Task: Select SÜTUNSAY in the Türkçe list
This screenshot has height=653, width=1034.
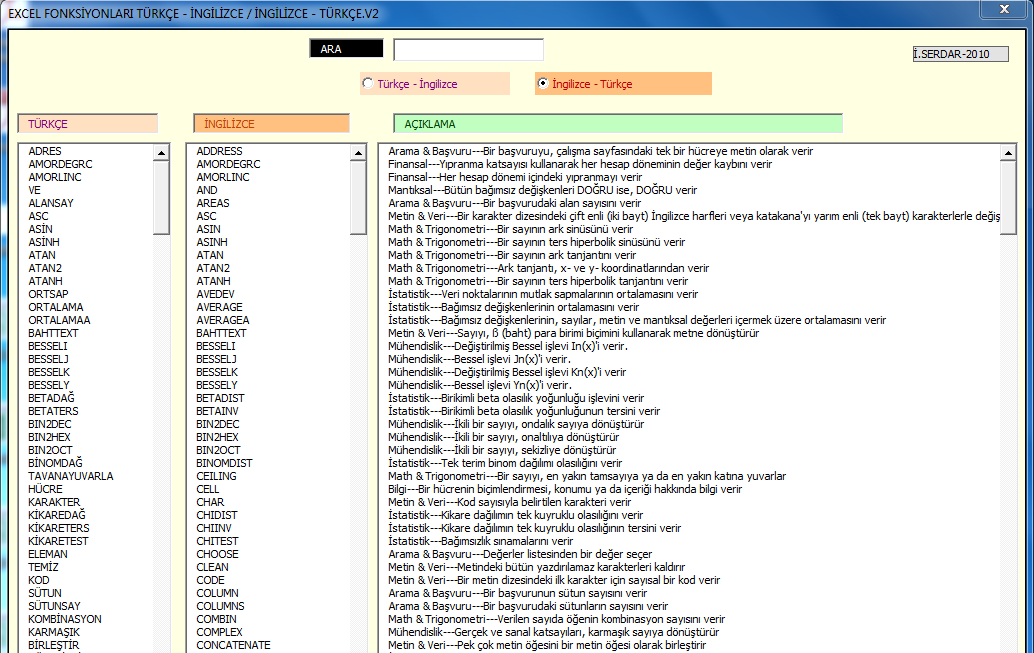Action: pos(54,606)
